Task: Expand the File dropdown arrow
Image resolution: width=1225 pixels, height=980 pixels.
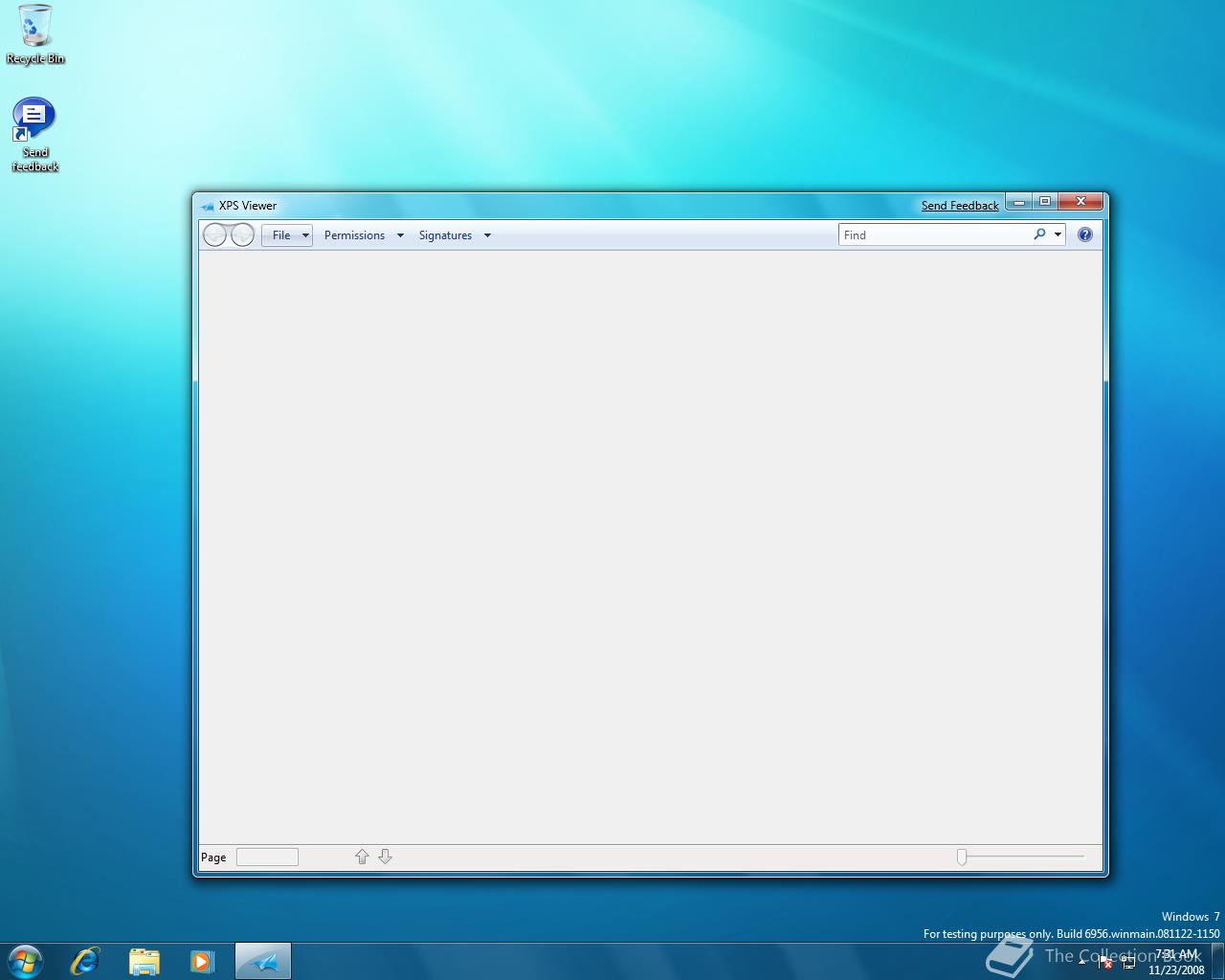Action: 305,235
